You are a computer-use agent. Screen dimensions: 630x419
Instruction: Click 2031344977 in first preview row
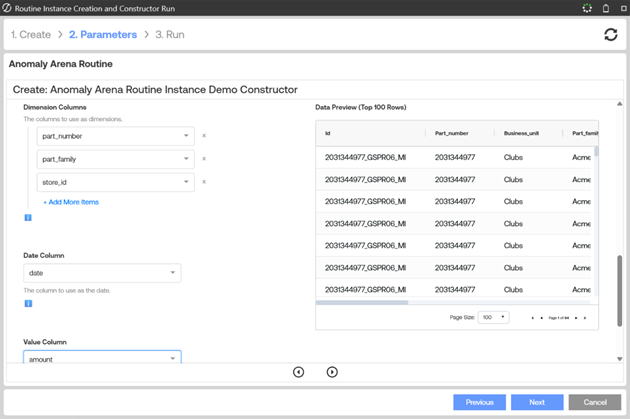(455, 157)
